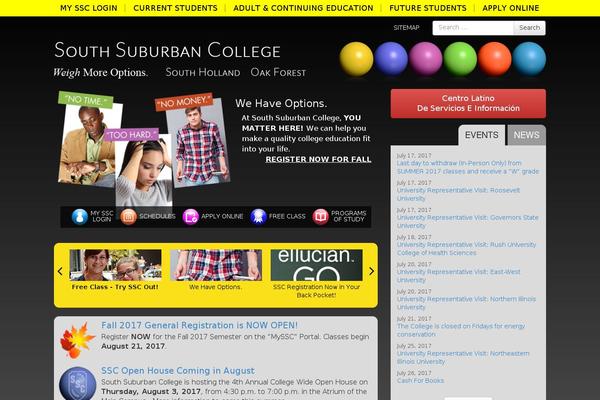Open Fall 2017 General Registration headline
This screenshot has width=600, height=400.
pos(199,325)
